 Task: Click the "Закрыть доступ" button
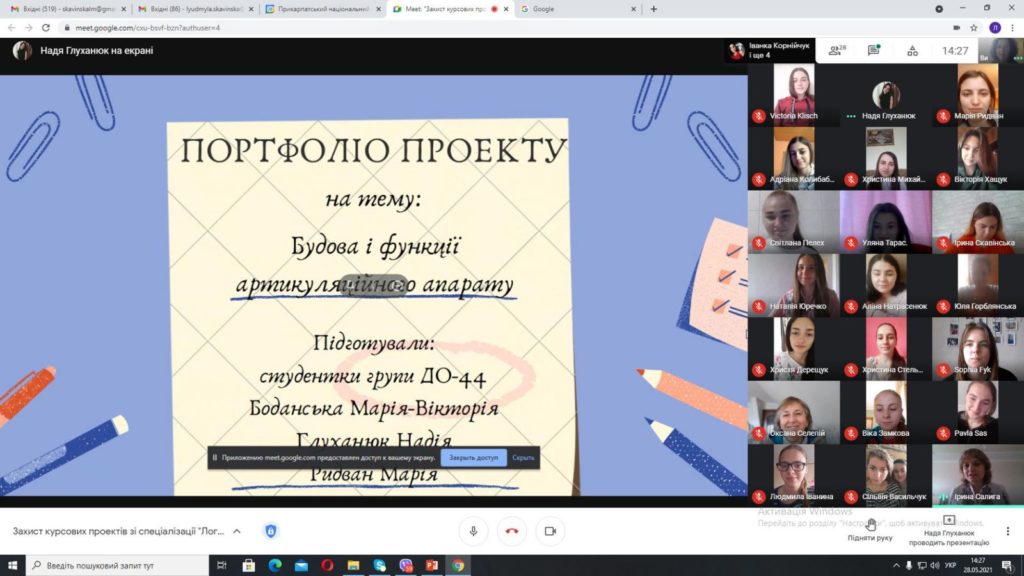[473, 458]
